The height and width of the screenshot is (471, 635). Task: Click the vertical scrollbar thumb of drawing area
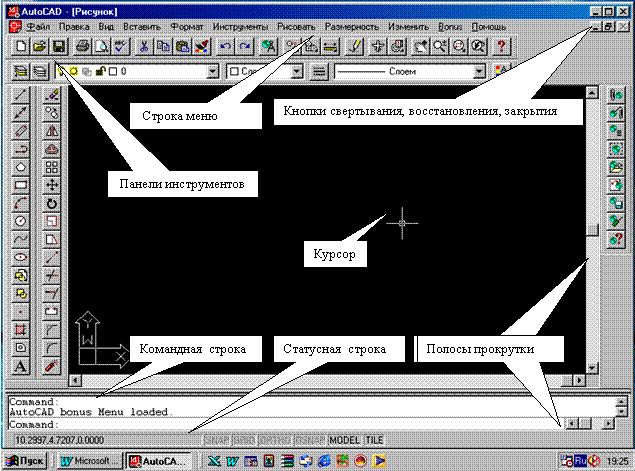coord(592,230)
